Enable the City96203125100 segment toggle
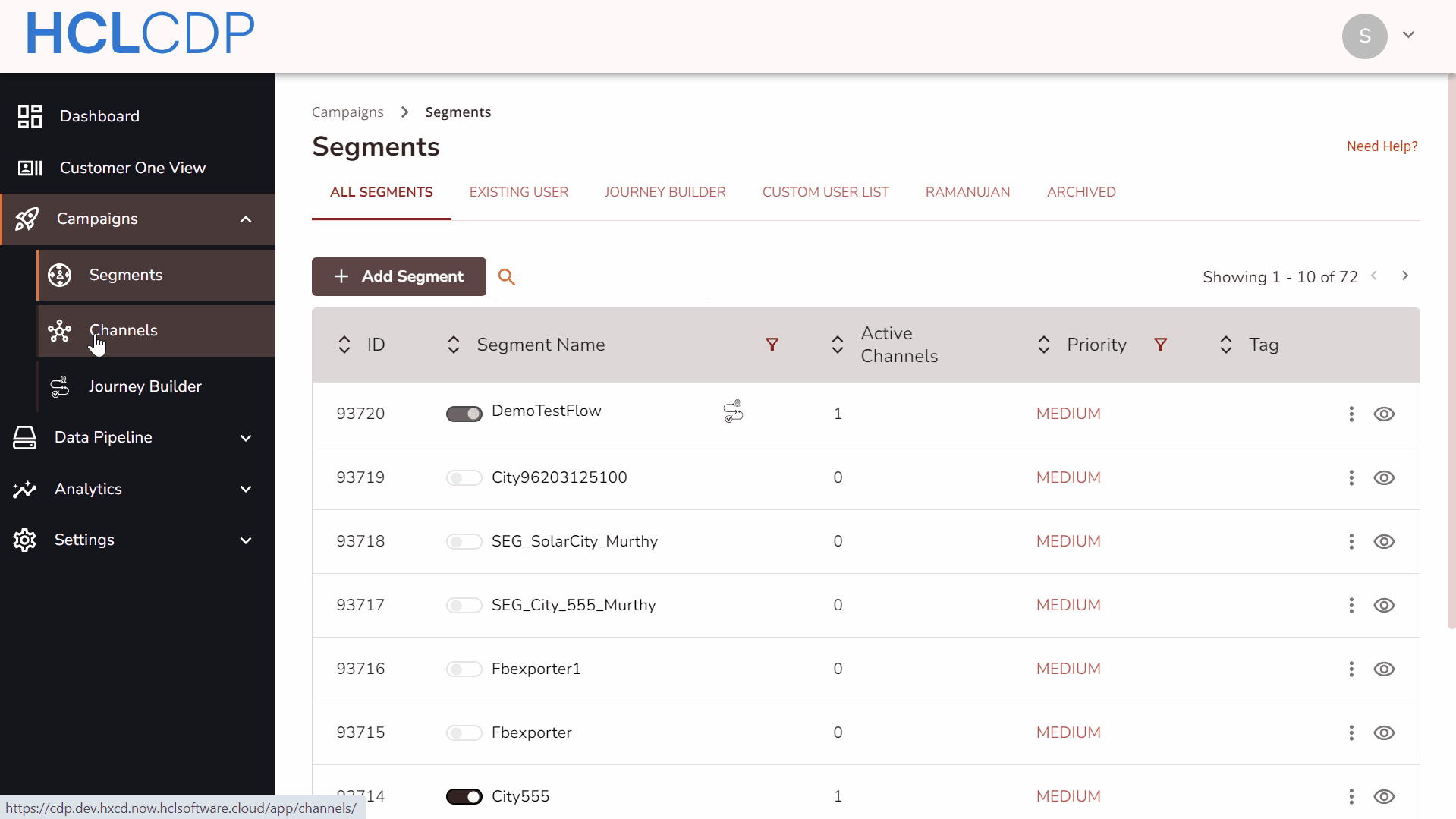This screenshot has height=819, width=1456. (x=464, y=477)
